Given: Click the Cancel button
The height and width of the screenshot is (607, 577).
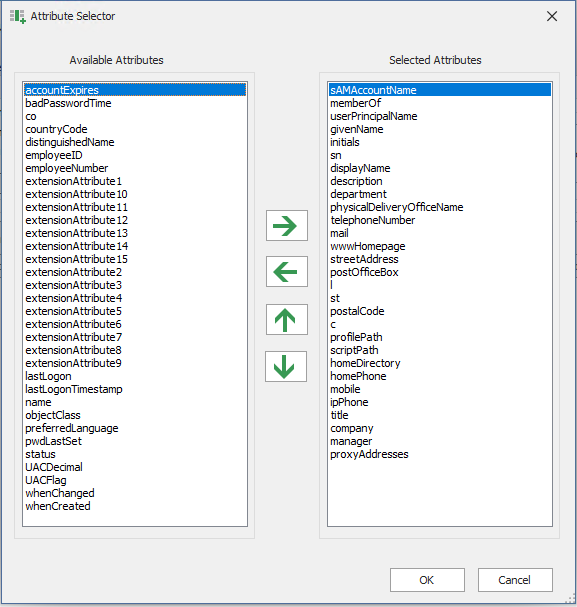Looking at the screenshot, I should pos(515,580).
